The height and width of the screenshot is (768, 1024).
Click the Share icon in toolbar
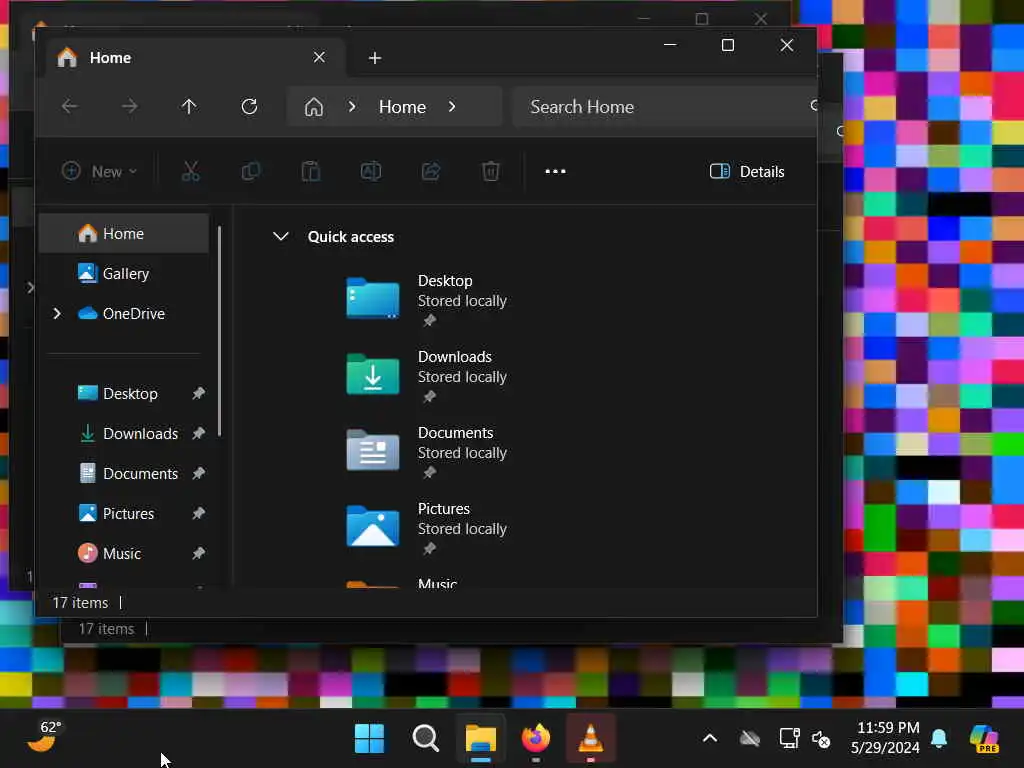point(431,172)
